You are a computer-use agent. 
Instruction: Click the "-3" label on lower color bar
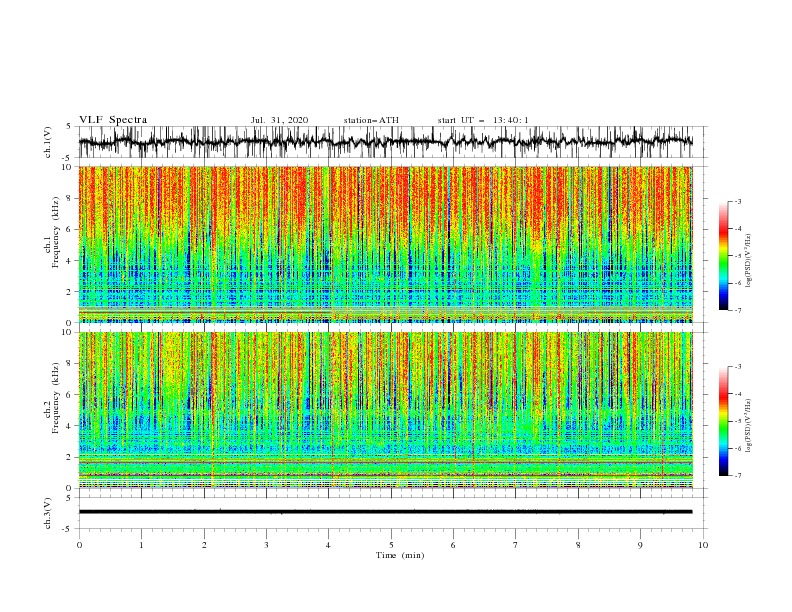(738, 367)
